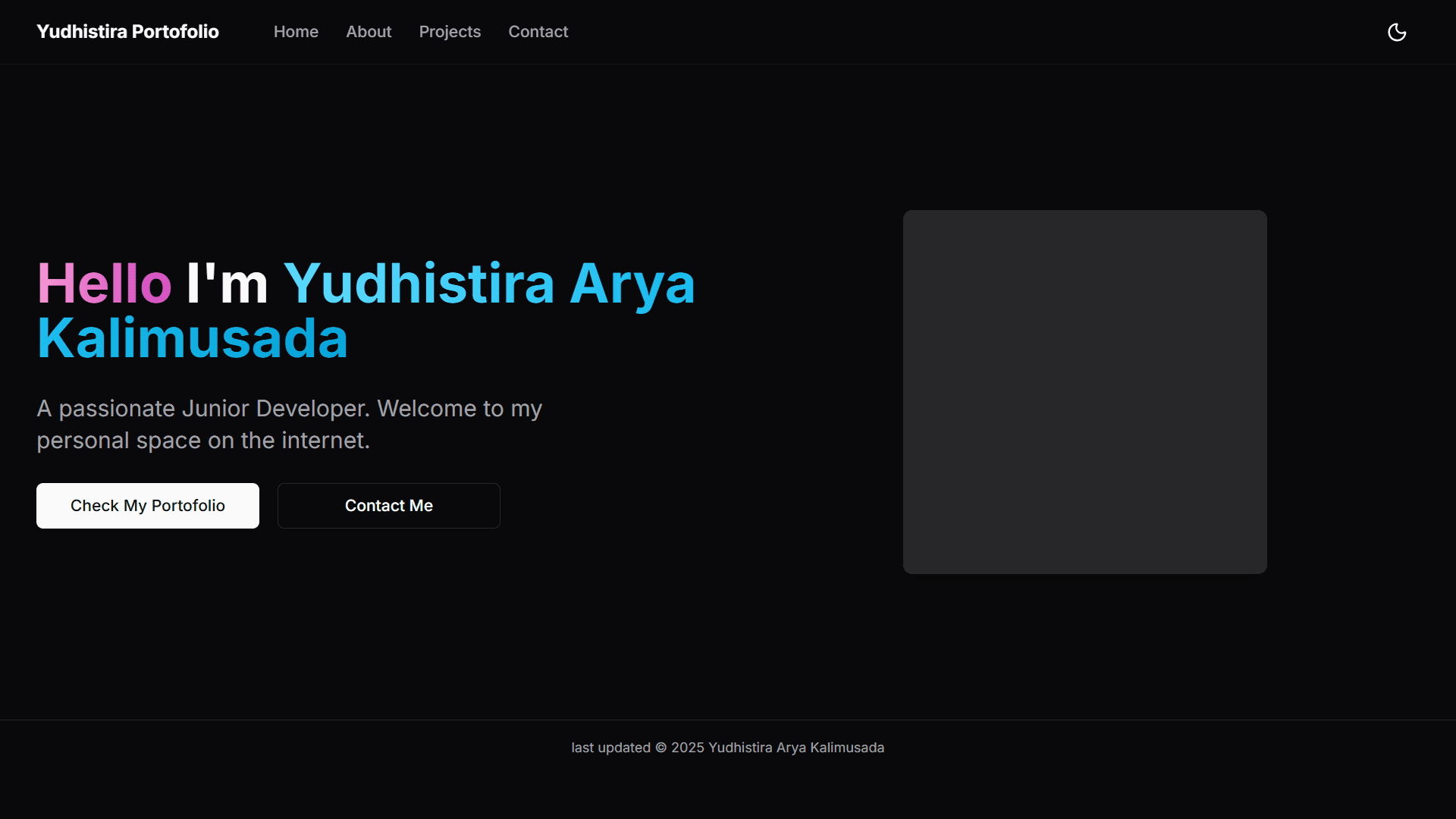Click the Yudhistira Portofolio logo text

click(127, 32)
